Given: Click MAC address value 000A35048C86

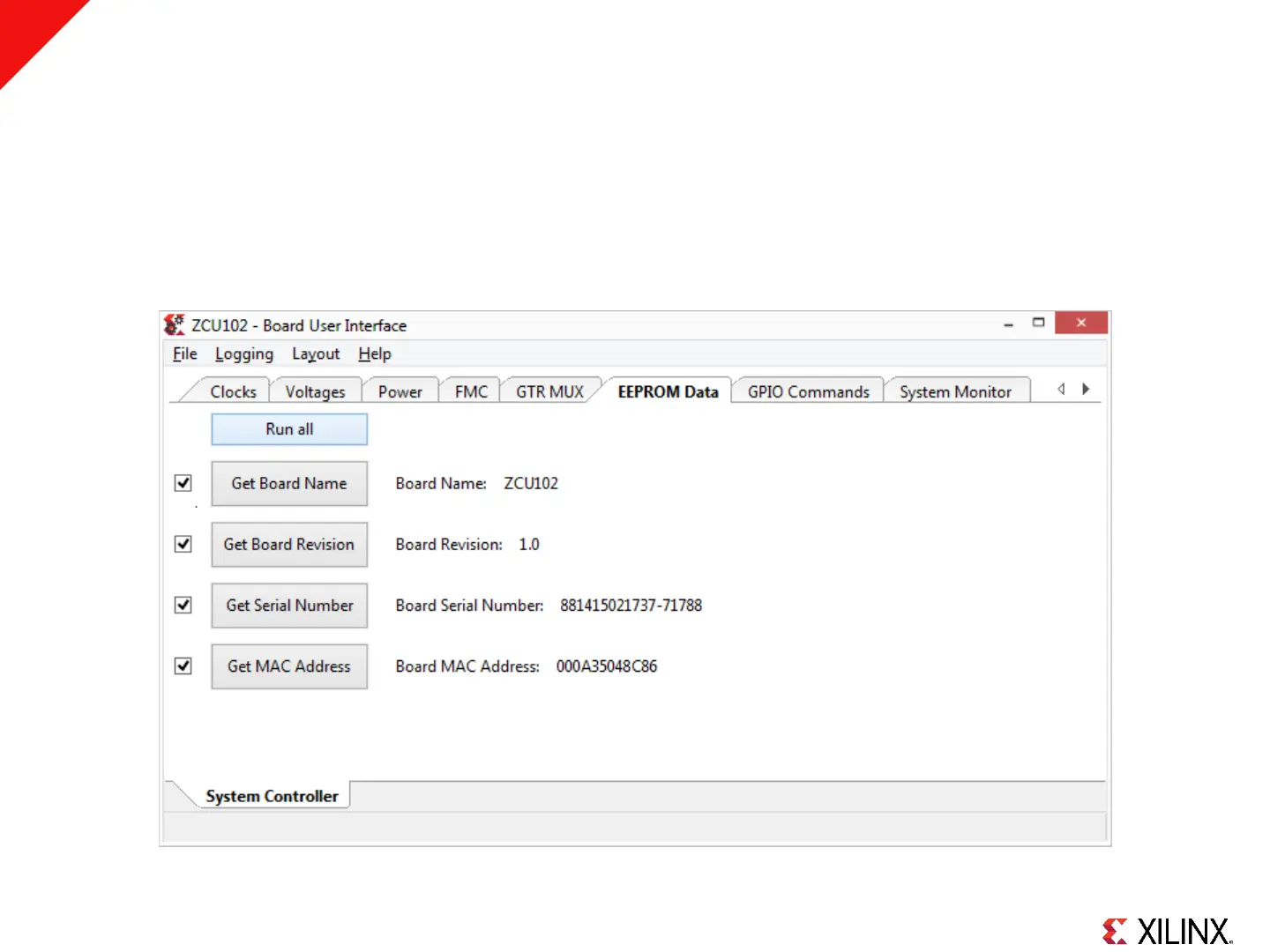Looking at the screenshot, I should pos(607,666).
